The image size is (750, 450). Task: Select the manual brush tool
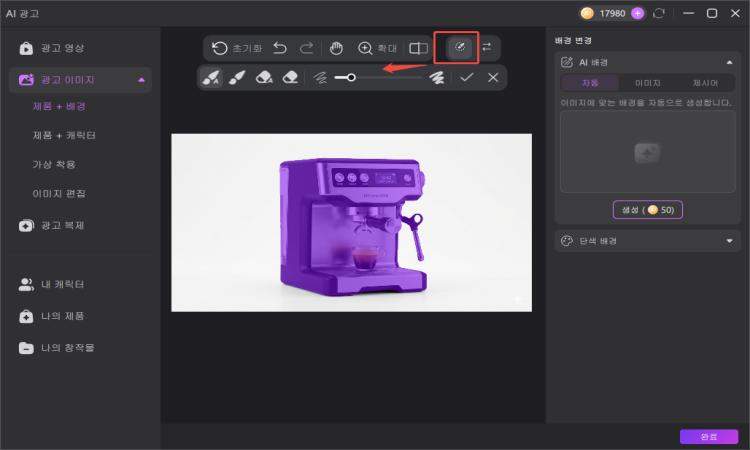coord(237,77)
